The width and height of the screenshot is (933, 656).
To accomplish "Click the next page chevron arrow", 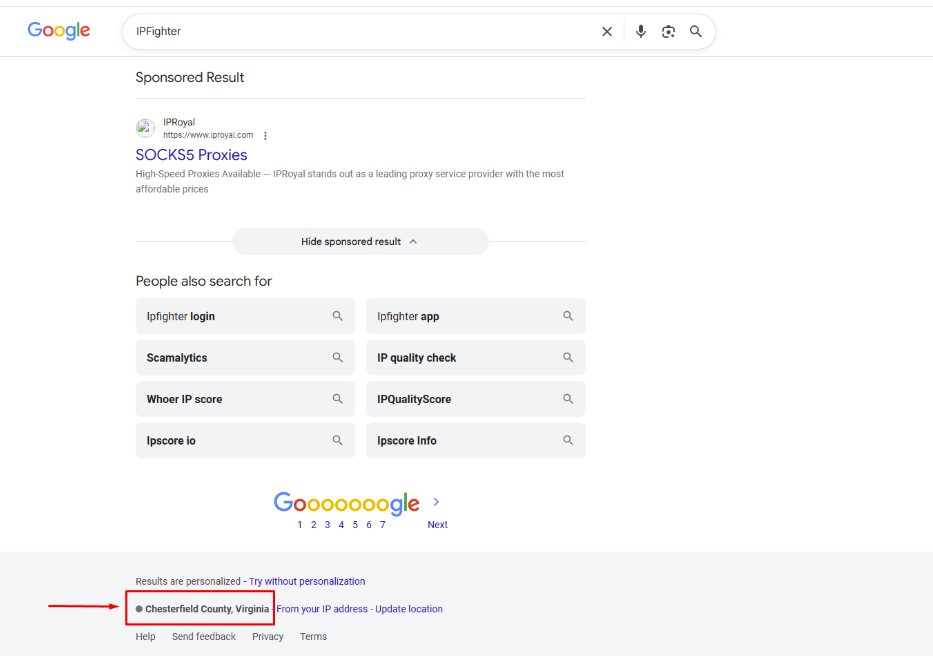I will (436, 502).
